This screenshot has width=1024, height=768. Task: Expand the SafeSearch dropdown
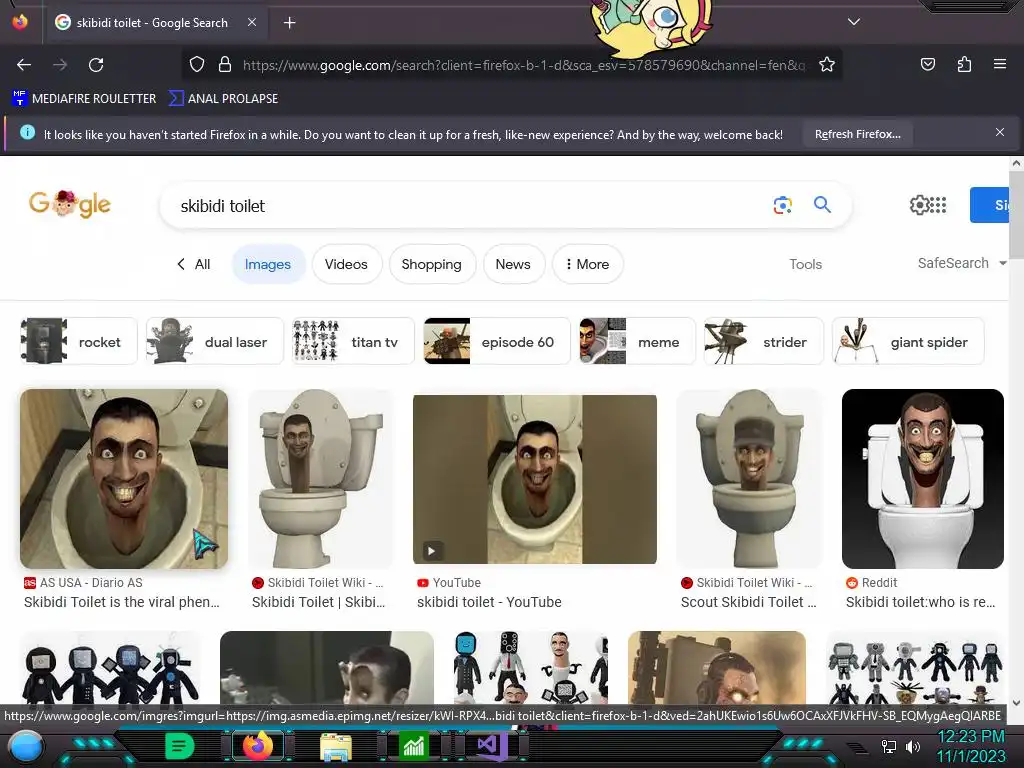tap(961, 263)
